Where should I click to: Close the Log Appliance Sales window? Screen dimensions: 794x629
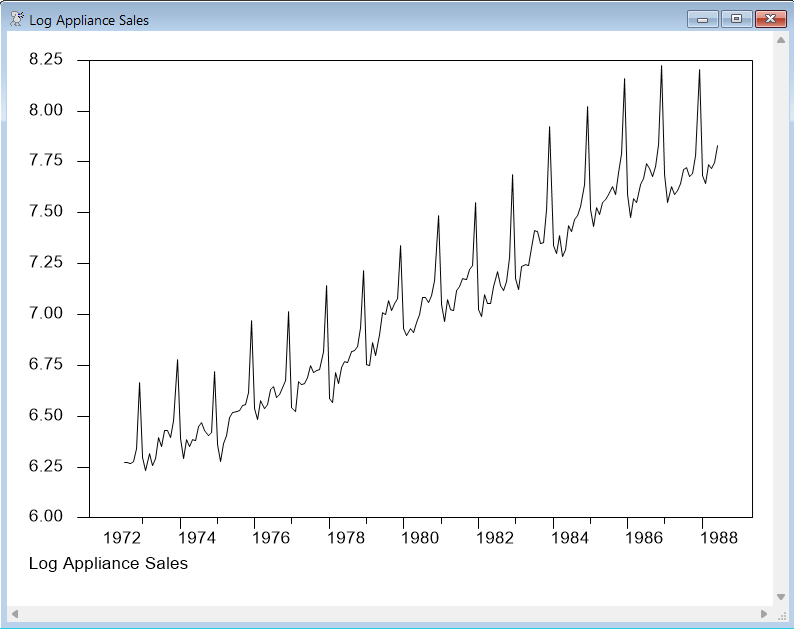point(770,19)
